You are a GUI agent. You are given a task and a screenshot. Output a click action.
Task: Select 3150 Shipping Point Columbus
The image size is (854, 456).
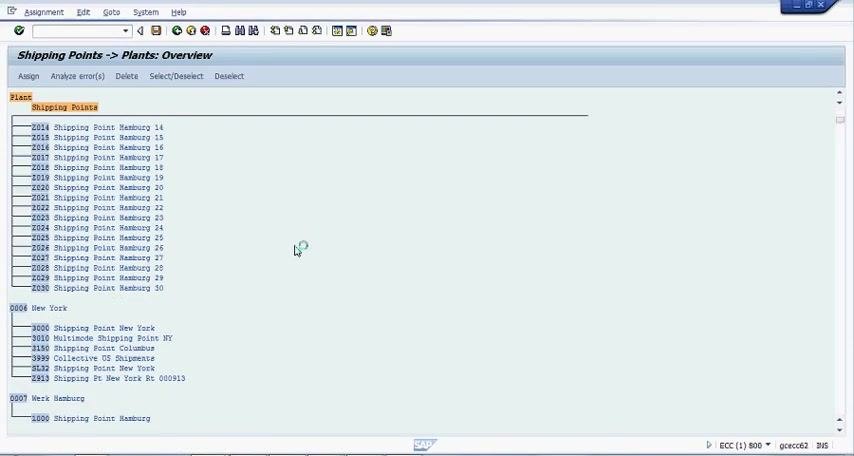(x=93, y=348)
